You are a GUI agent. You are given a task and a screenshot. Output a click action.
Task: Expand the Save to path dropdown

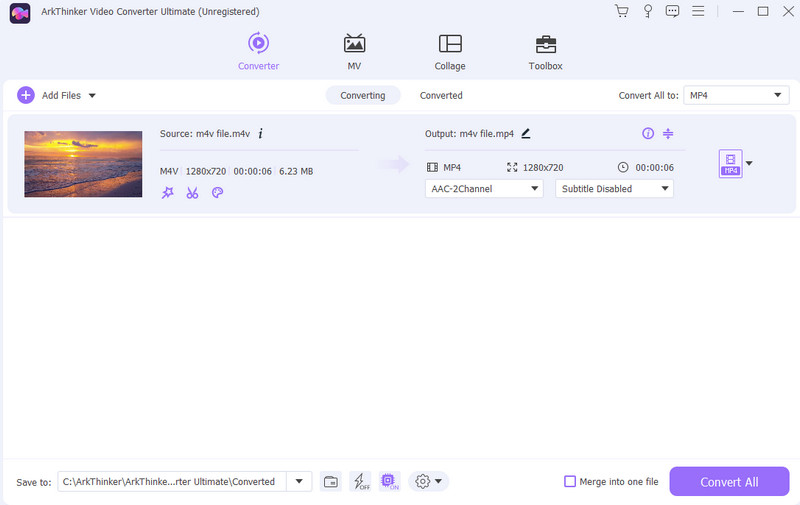click(x=299, y=482)
